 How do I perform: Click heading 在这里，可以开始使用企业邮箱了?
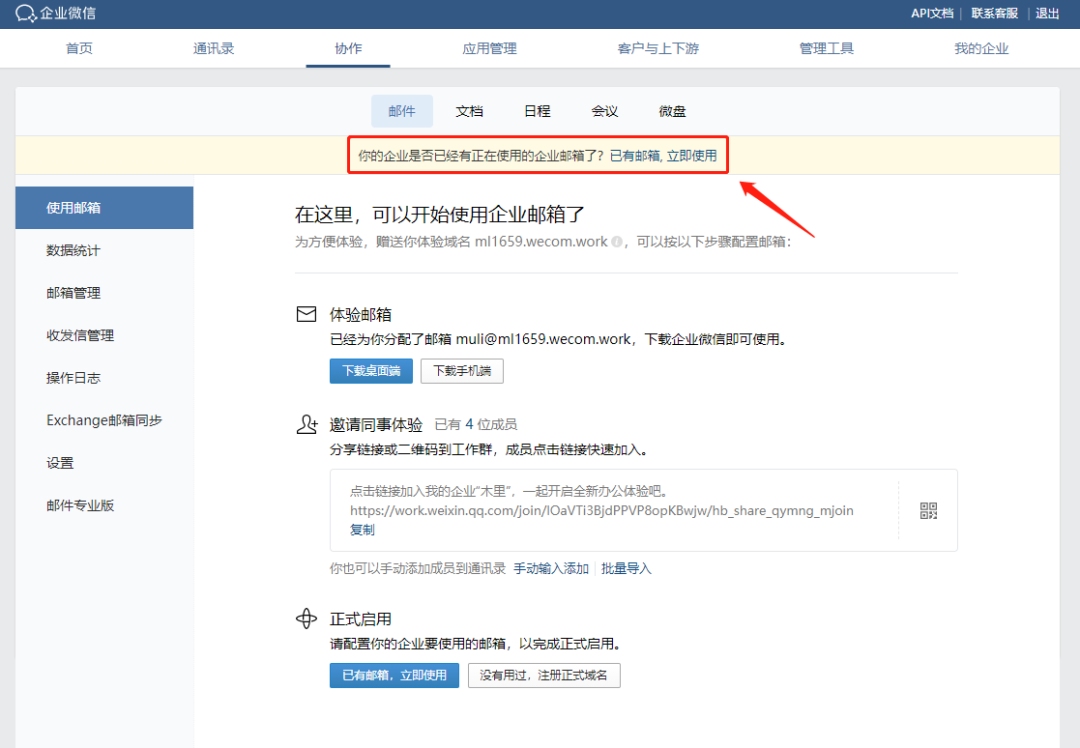tap(439, 214)
